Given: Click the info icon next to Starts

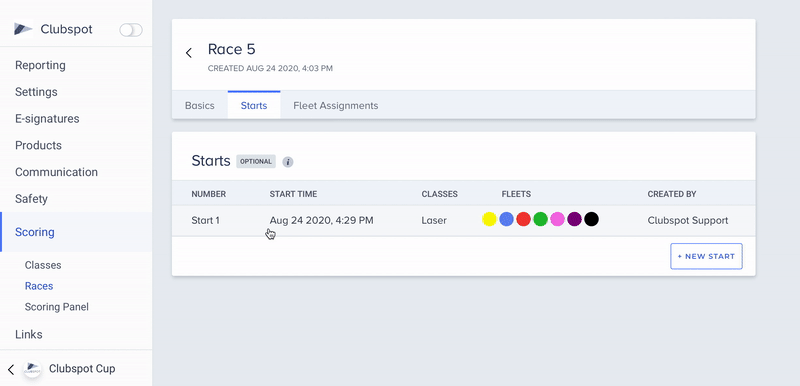Looking at the screenshot, I should [x=288, y=162].
